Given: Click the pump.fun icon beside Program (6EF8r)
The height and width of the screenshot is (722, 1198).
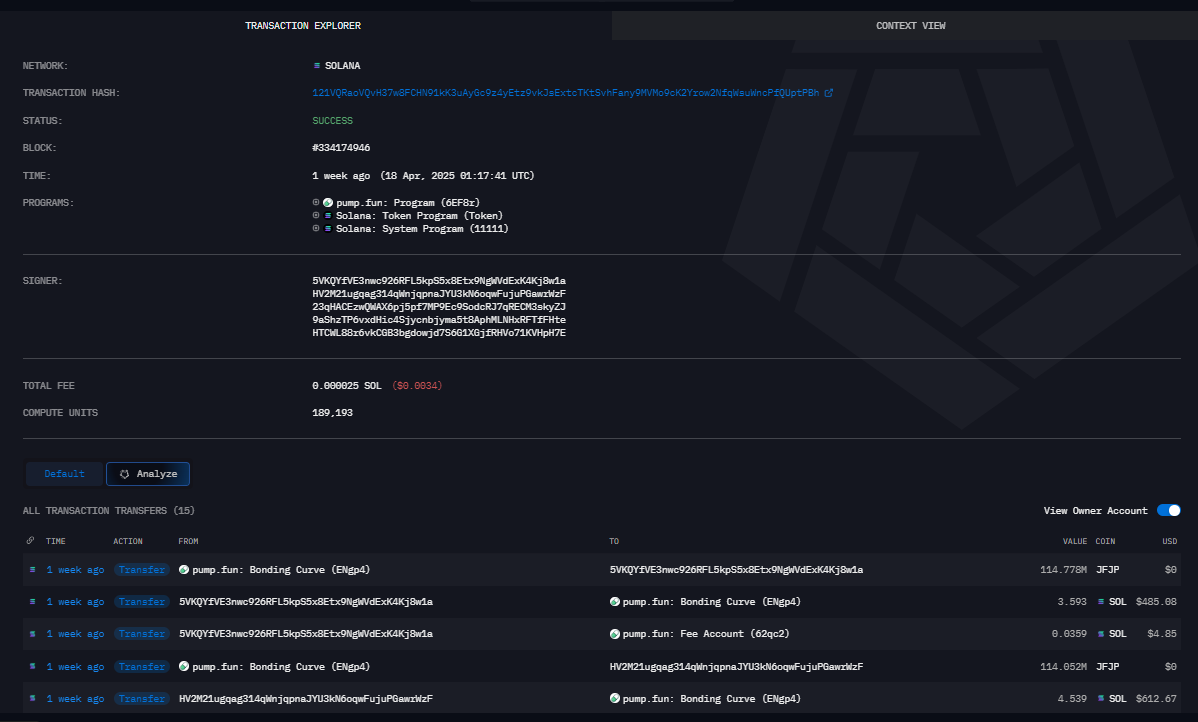Looking at the screenshot, I should click(x=328, y=202).
